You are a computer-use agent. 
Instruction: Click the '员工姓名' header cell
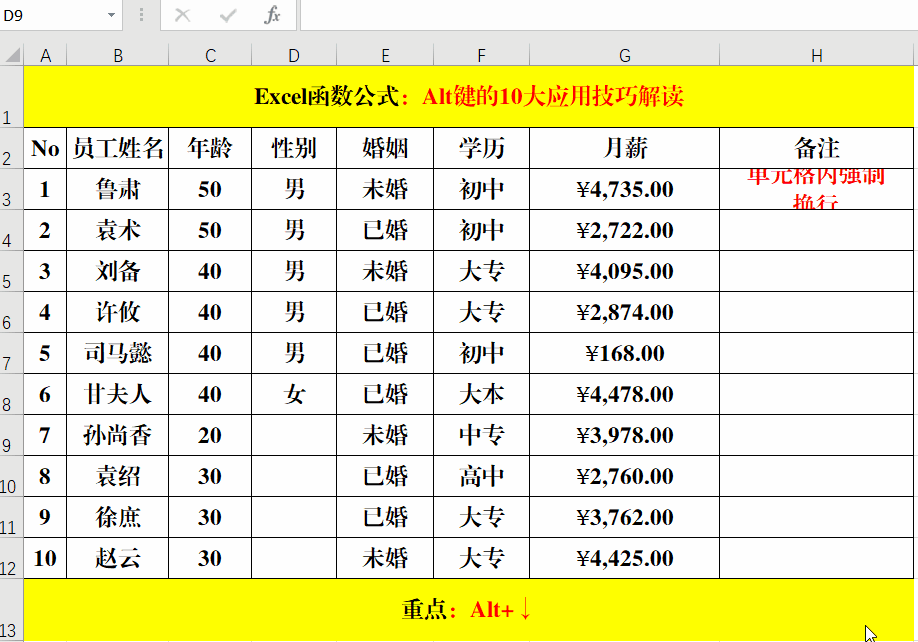coord(118,148)
